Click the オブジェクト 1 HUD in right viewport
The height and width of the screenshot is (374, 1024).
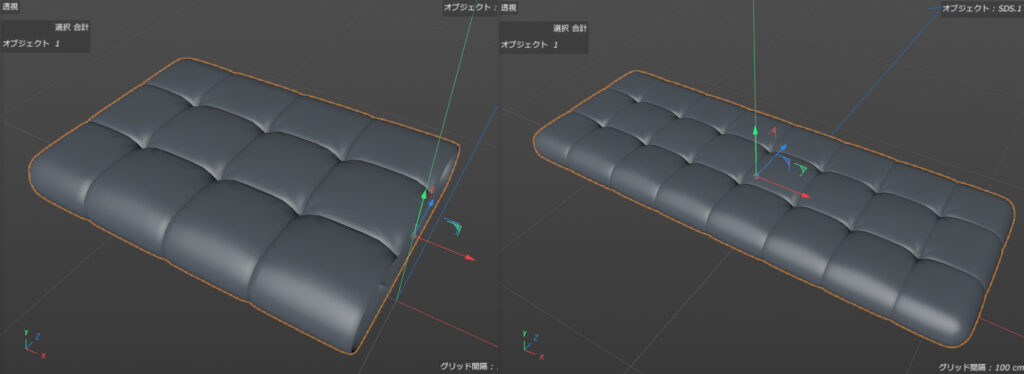click(530, 44)
